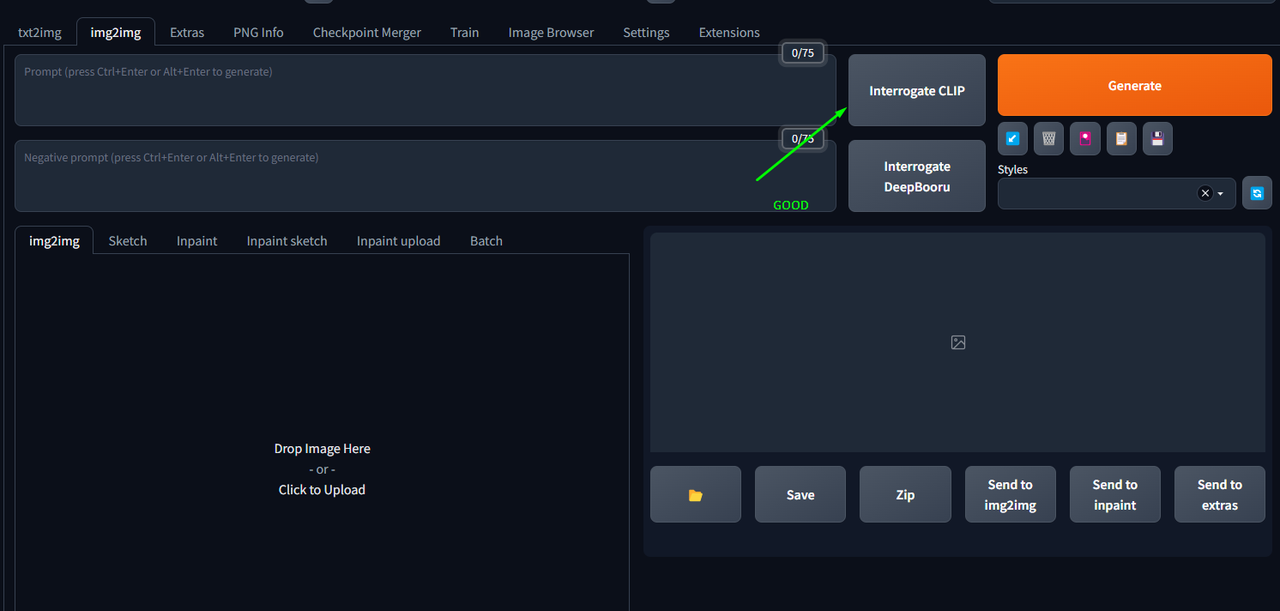1280x611 pixels.
Task: Select the img2img sub-tab above upload area
Action: [x=54, y=240]
